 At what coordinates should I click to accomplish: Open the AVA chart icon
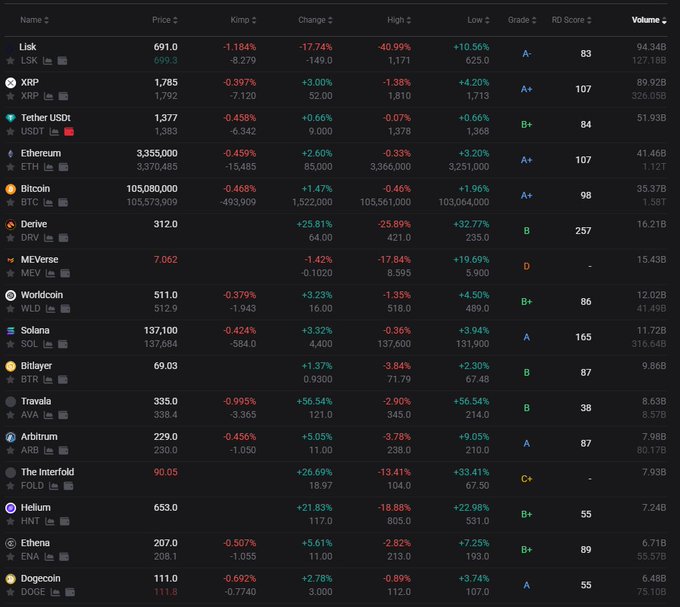pyautogui.click(x=48, y=415)
